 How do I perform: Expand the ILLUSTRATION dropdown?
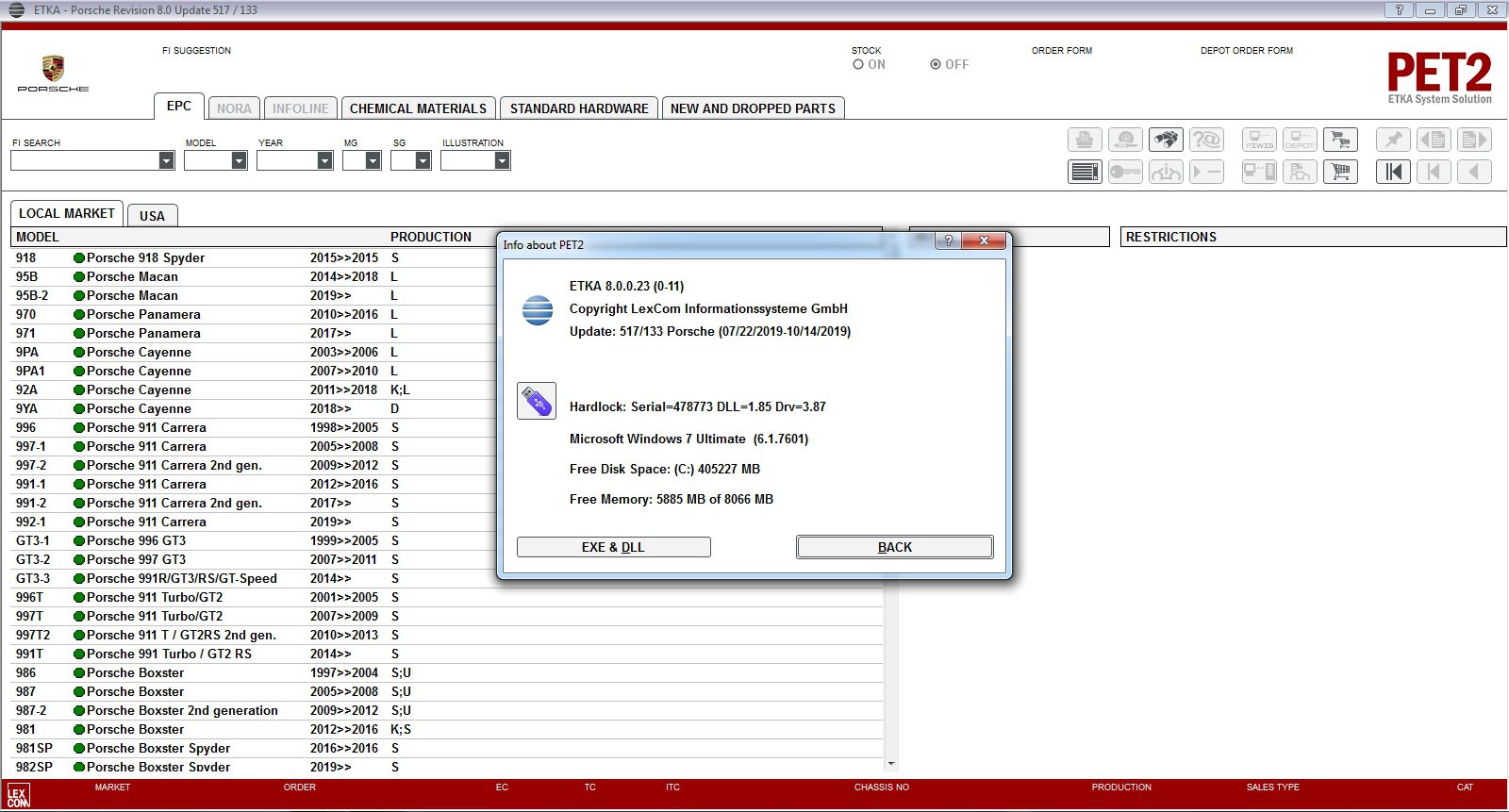tap(502, 161)
